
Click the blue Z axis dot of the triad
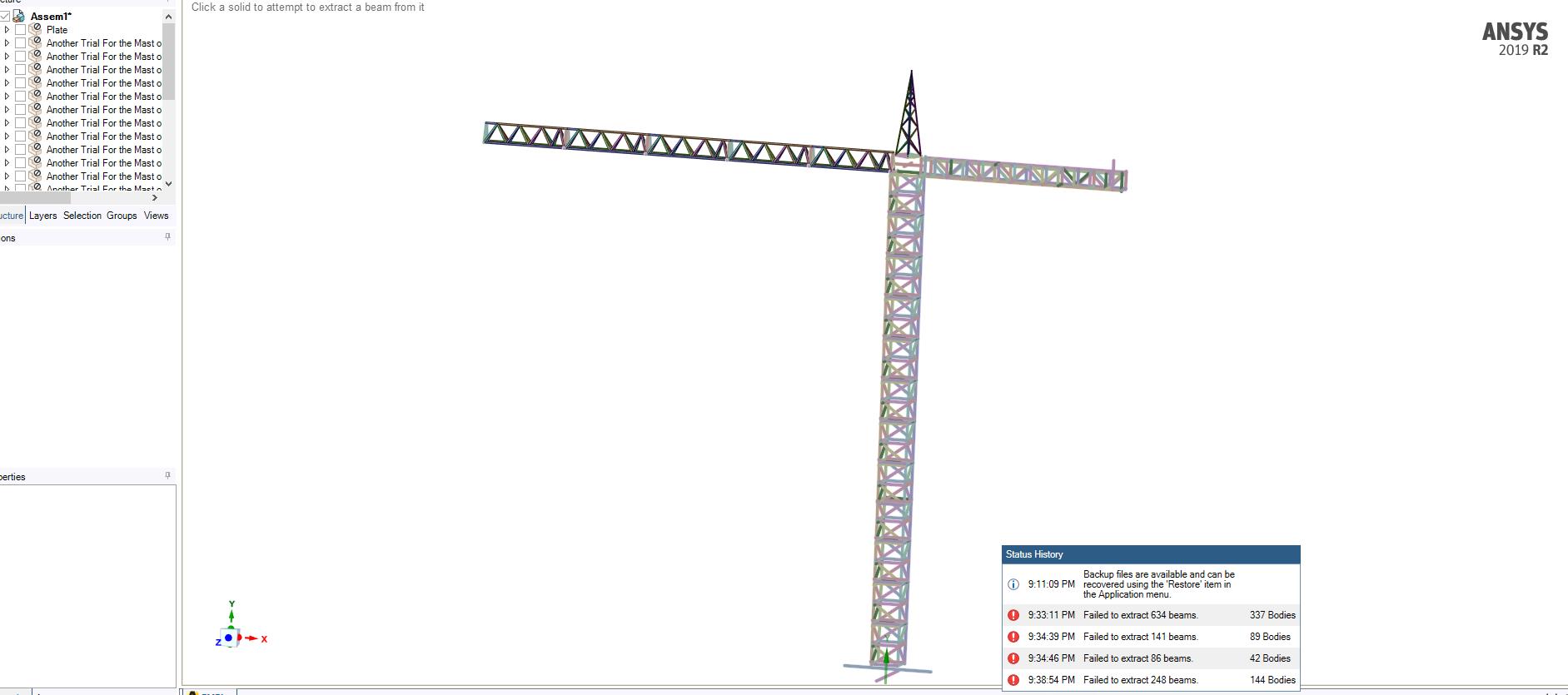[x=228, y=638]
